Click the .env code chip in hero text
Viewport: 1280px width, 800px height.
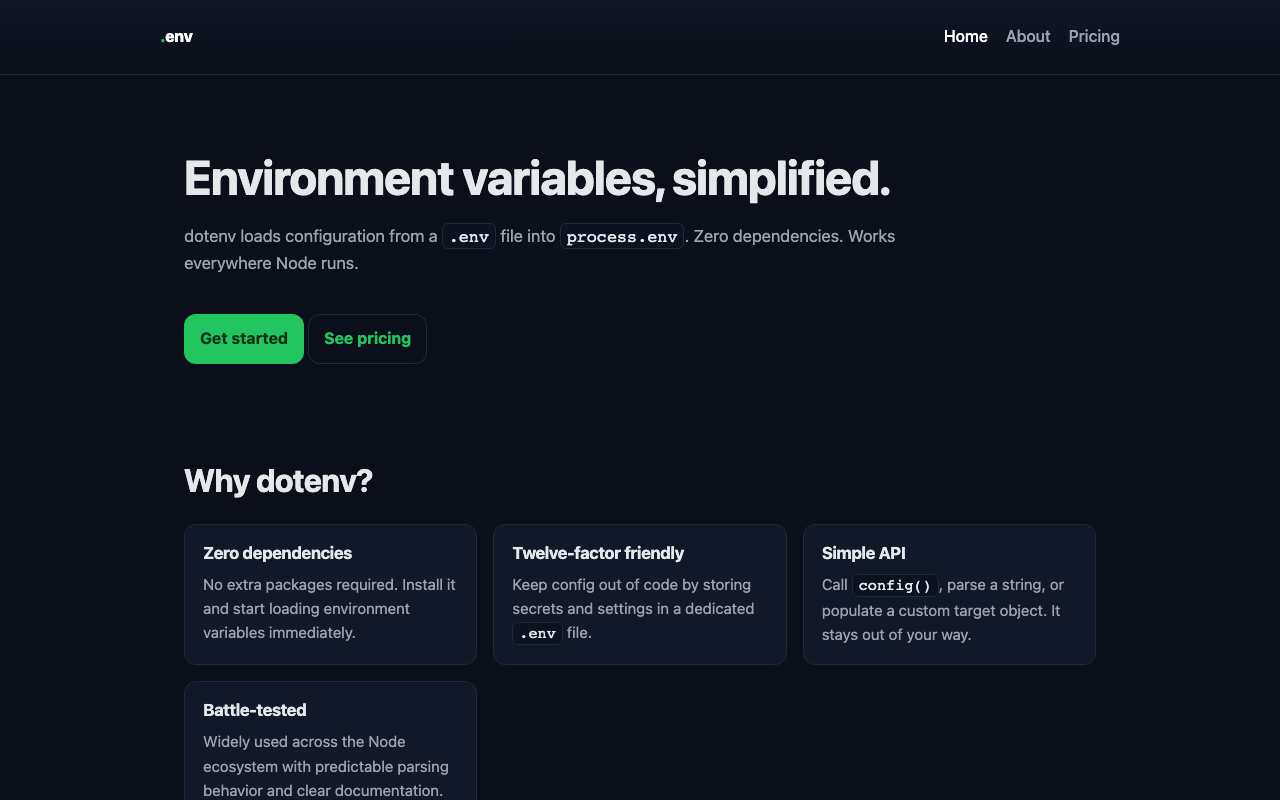[469, 237]
